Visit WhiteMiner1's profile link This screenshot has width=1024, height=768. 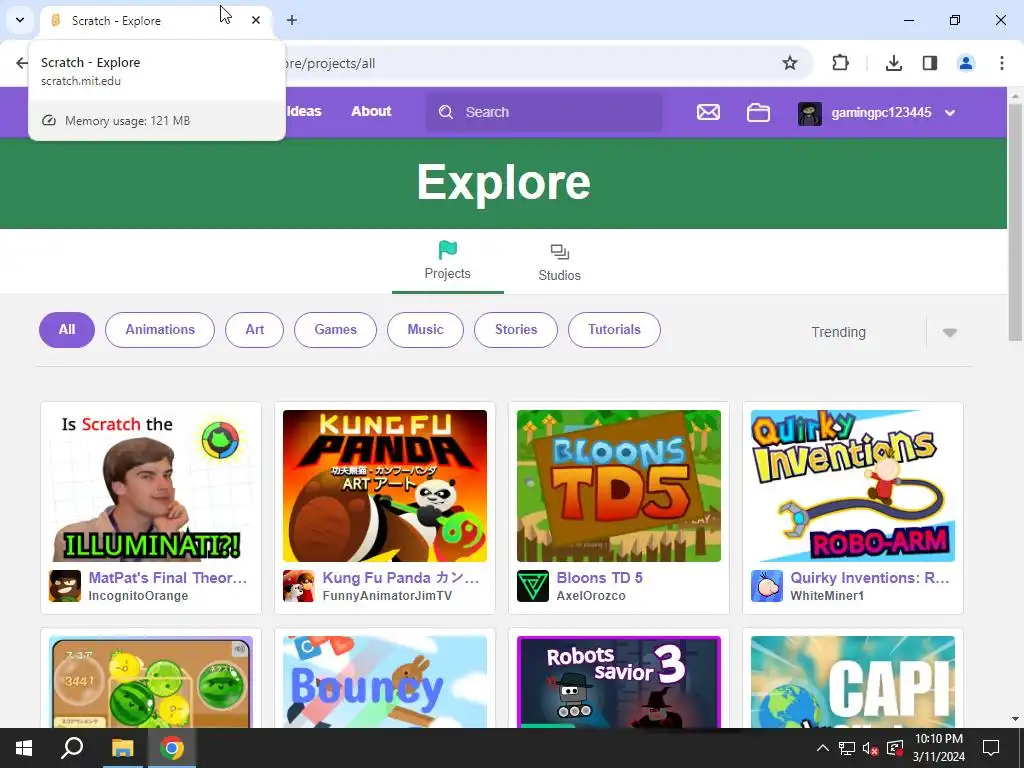click(827, 596)
